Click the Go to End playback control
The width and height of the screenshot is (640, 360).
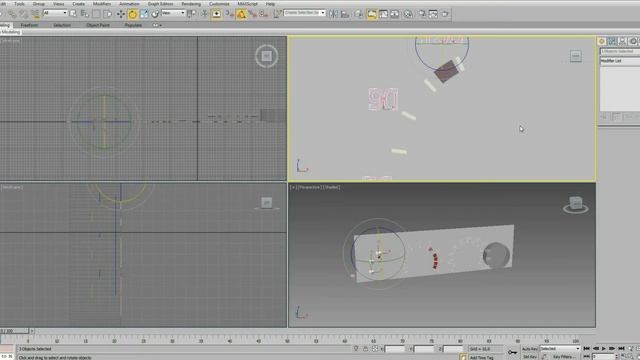pos(621,349)
